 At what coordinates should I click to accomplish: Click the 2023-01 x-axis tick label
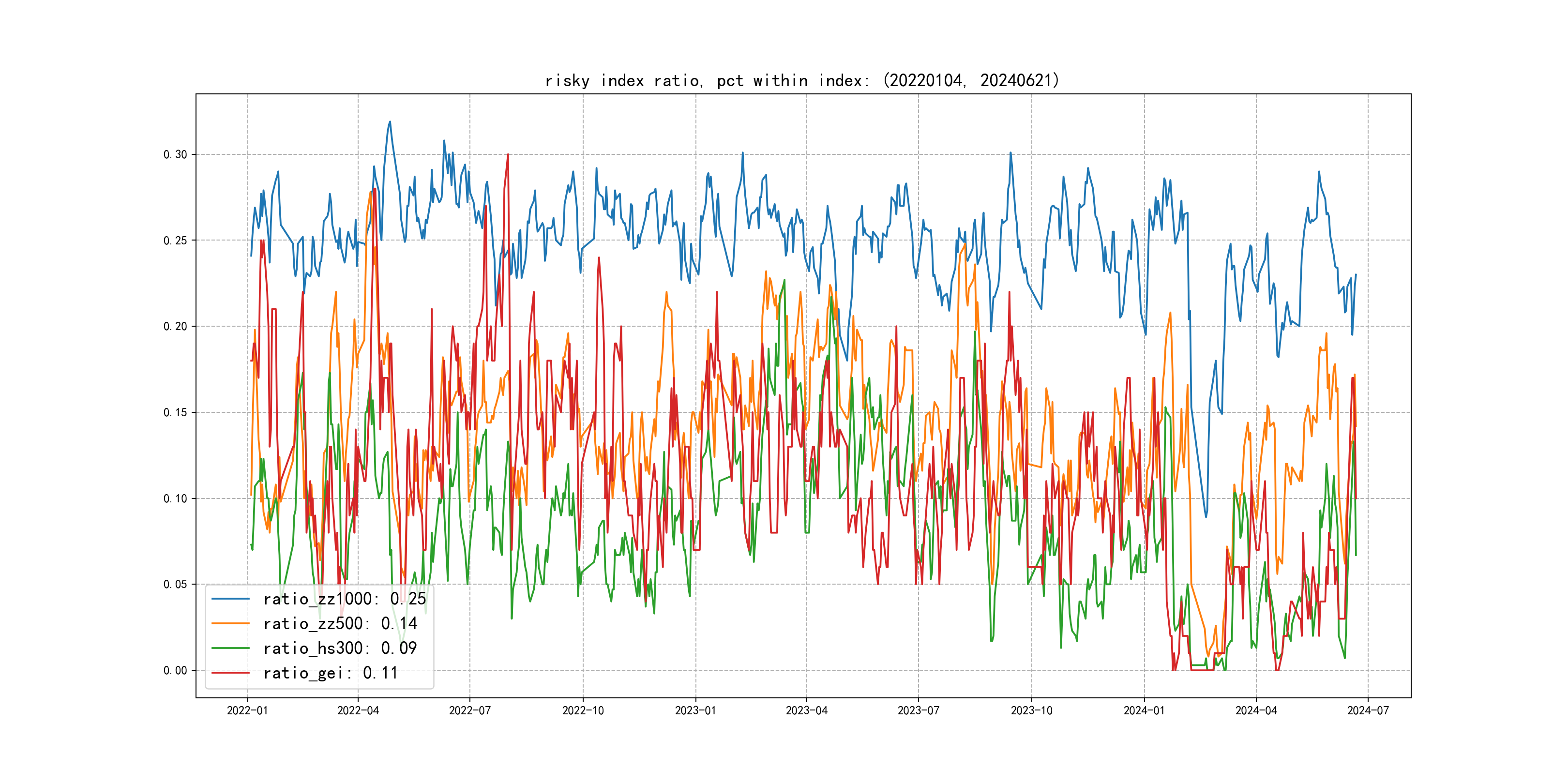pos(695,710)
